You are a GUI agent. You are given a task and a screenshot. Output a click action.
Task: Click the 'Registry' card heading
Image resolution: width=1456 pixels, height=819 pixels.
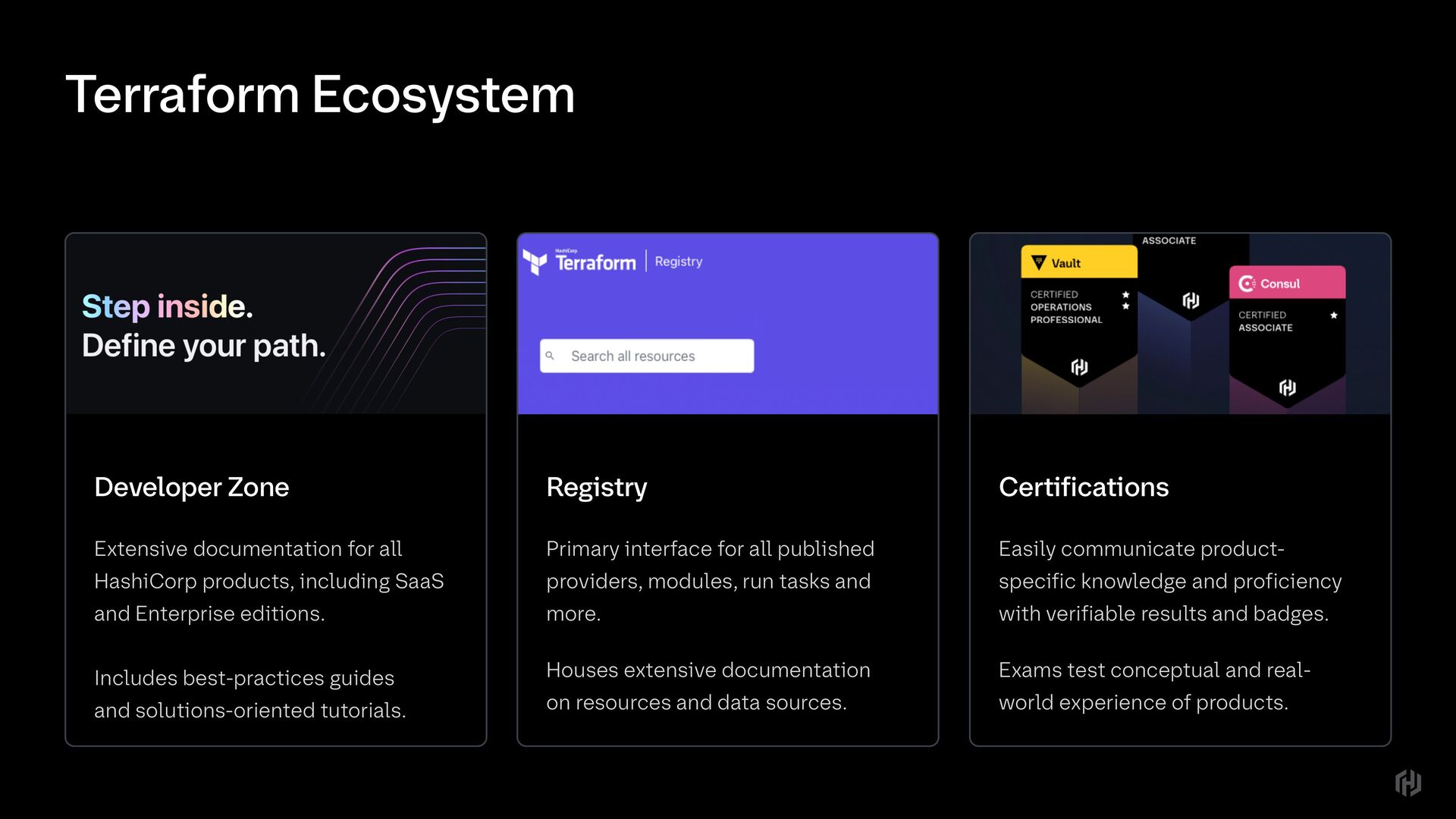coord(597,488)
